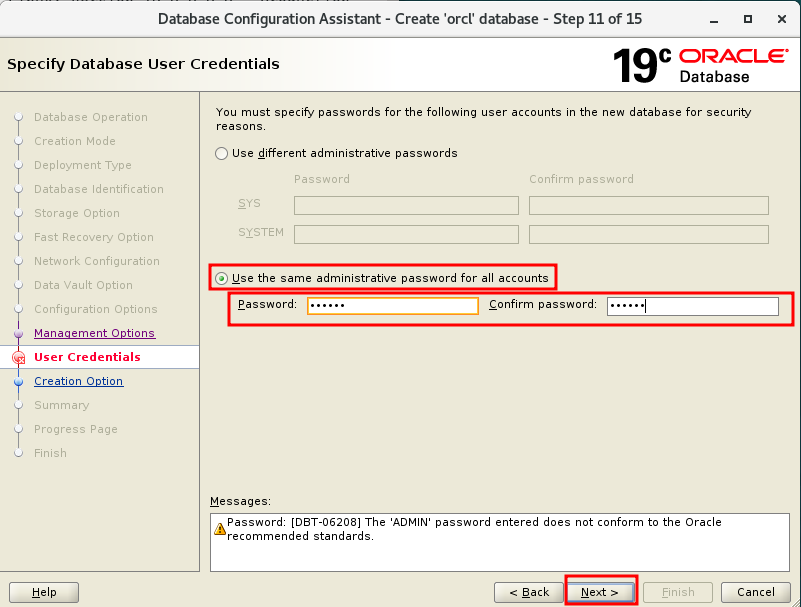Image resolution: width=801 pixels, height=607 pixels.
Task: Click the disabled Finish button
Action: [x=678, y=592]
